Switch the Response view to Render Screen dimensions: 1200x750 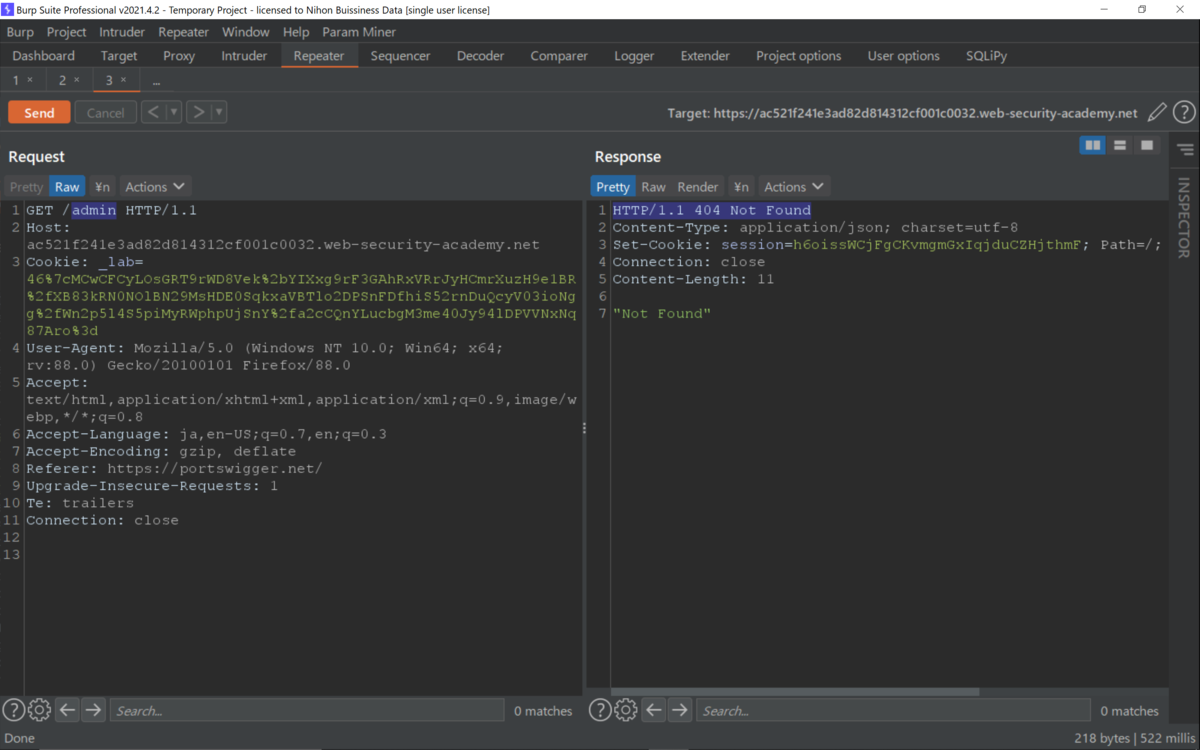698,186
